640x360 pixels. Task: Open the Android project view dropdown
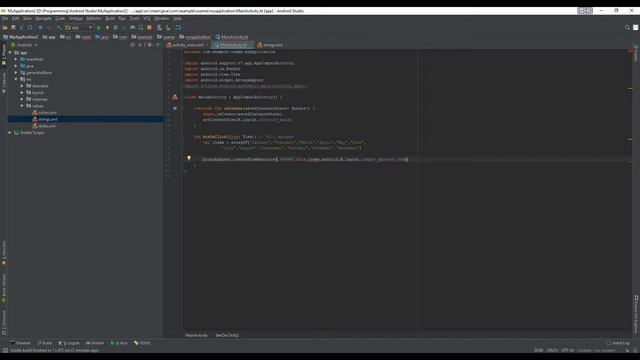point(24,45)
